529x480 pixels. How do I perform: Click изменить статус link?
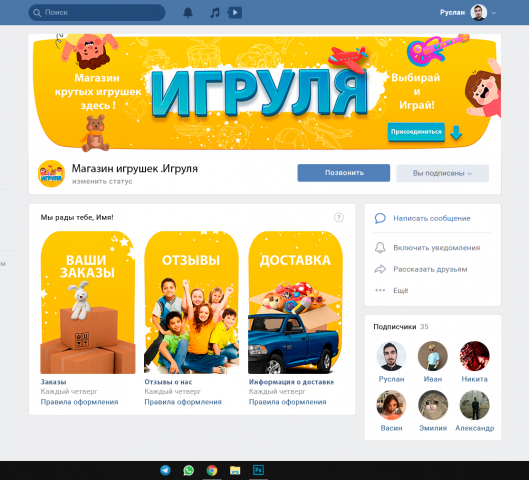pos(102,181)
